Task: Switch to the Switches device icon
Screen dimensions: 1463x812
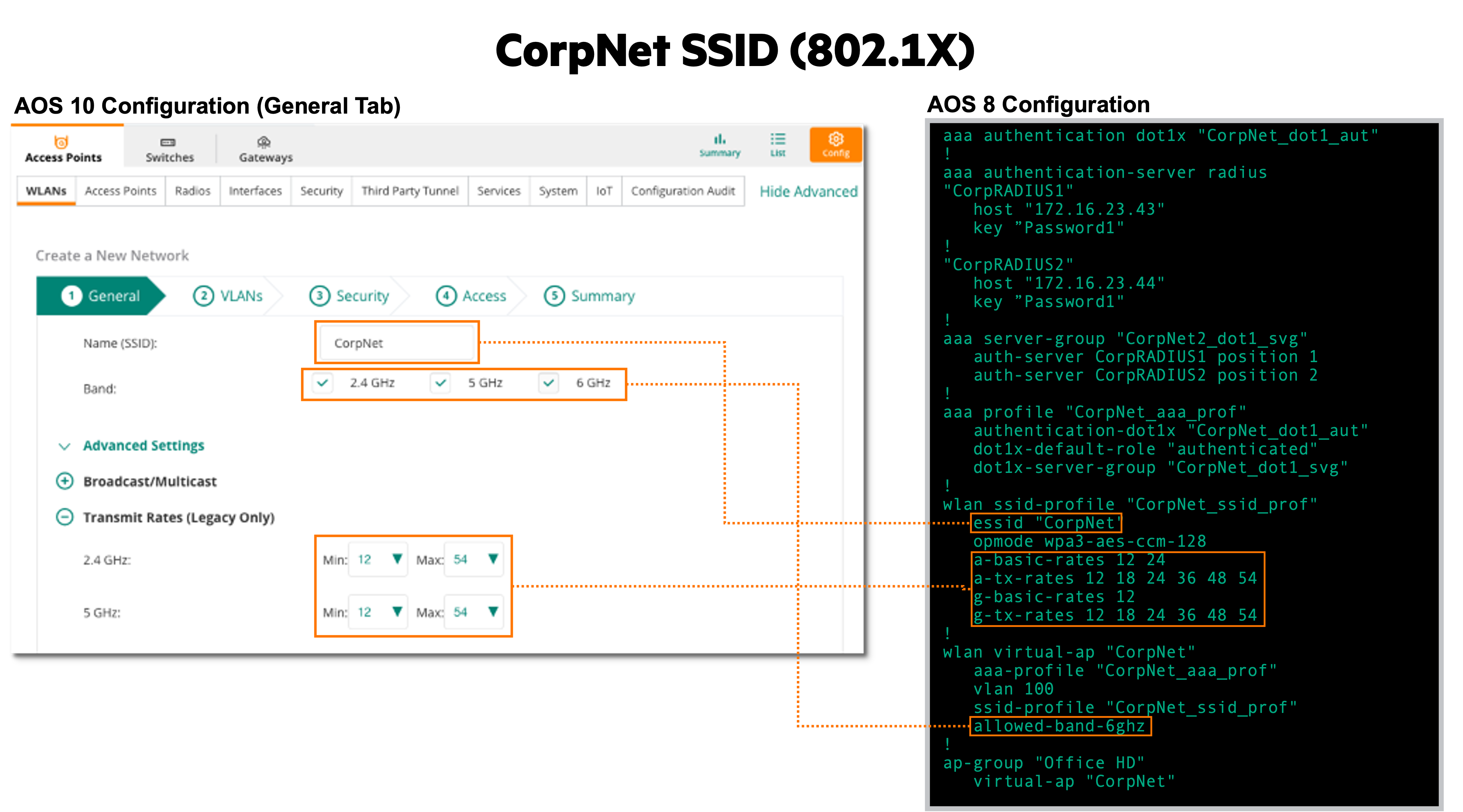Action: [168, 142]
